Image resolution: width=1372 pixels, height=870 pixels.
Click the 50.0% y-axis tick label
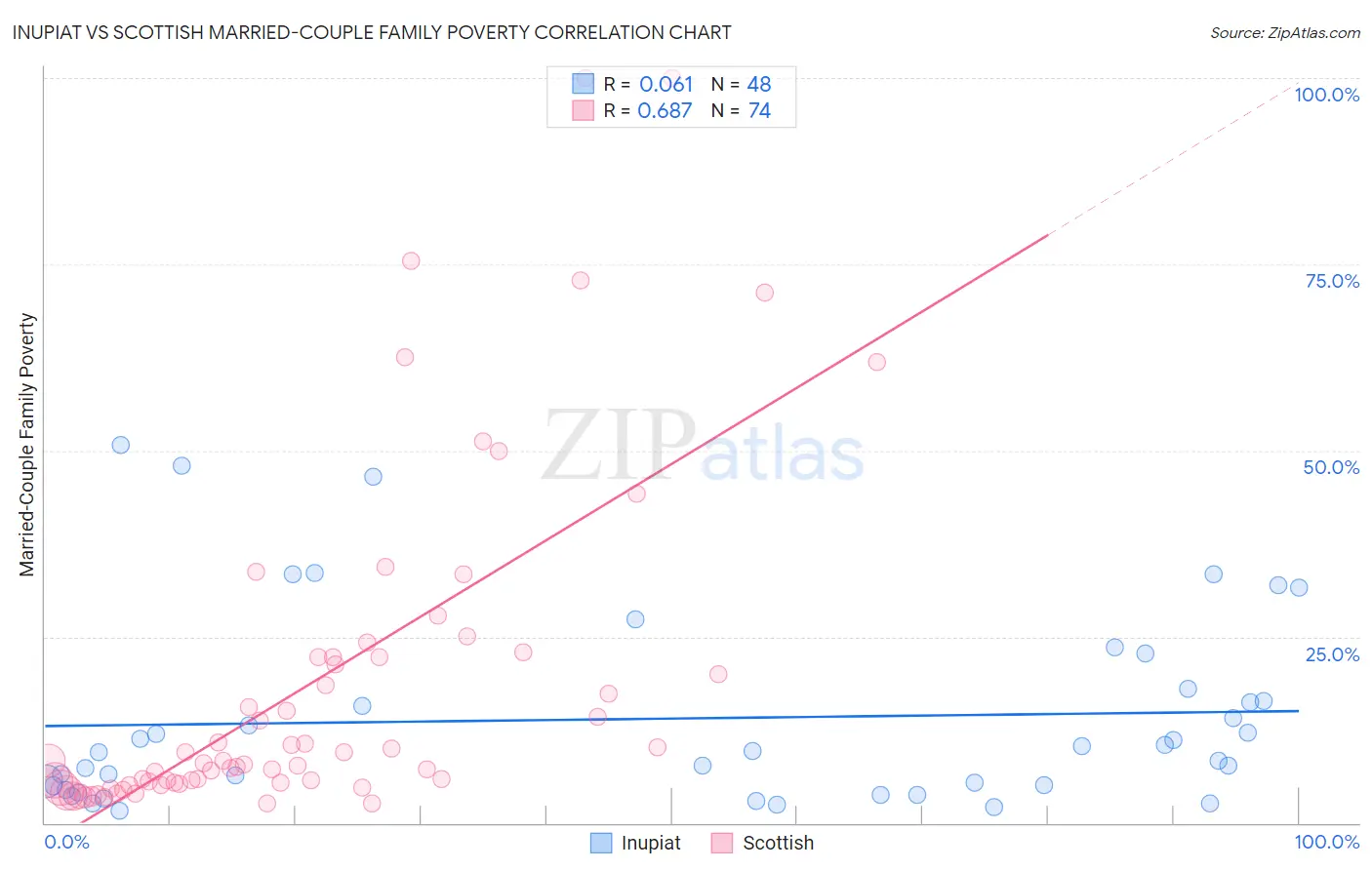1331,467
